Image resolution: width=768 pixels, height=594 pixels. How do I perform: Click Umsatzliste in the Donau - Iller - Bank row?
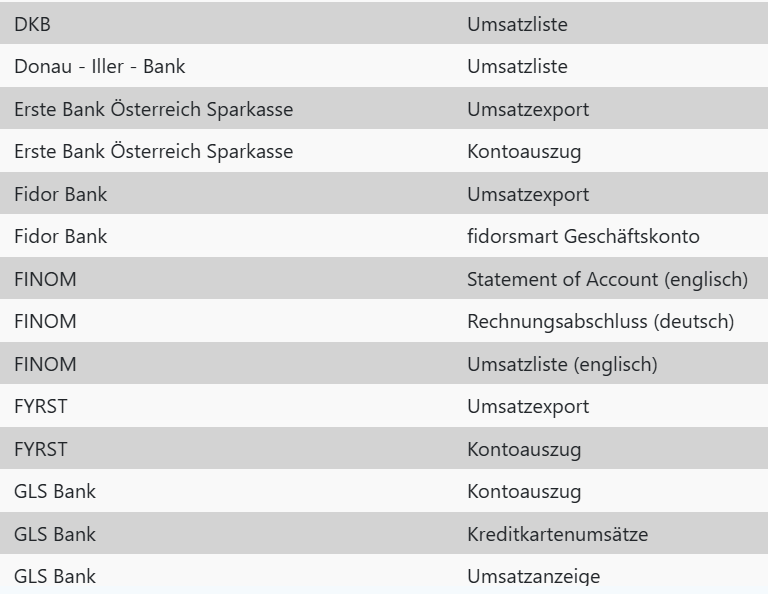(517, 67)
